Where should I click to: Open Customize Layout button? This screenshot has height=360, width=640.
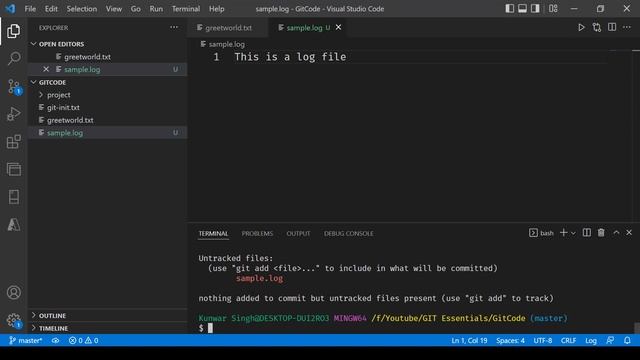(553, 9)
